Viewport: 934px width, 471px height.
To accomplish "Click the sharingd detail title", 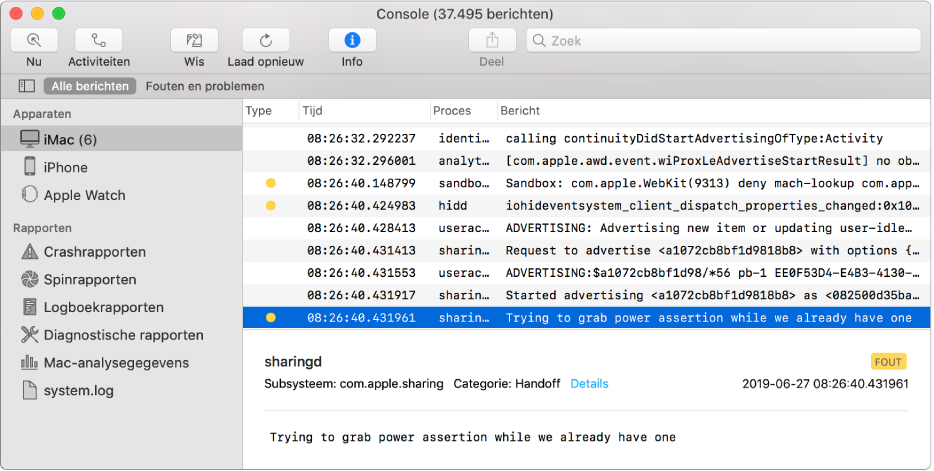I will (292, 362).
